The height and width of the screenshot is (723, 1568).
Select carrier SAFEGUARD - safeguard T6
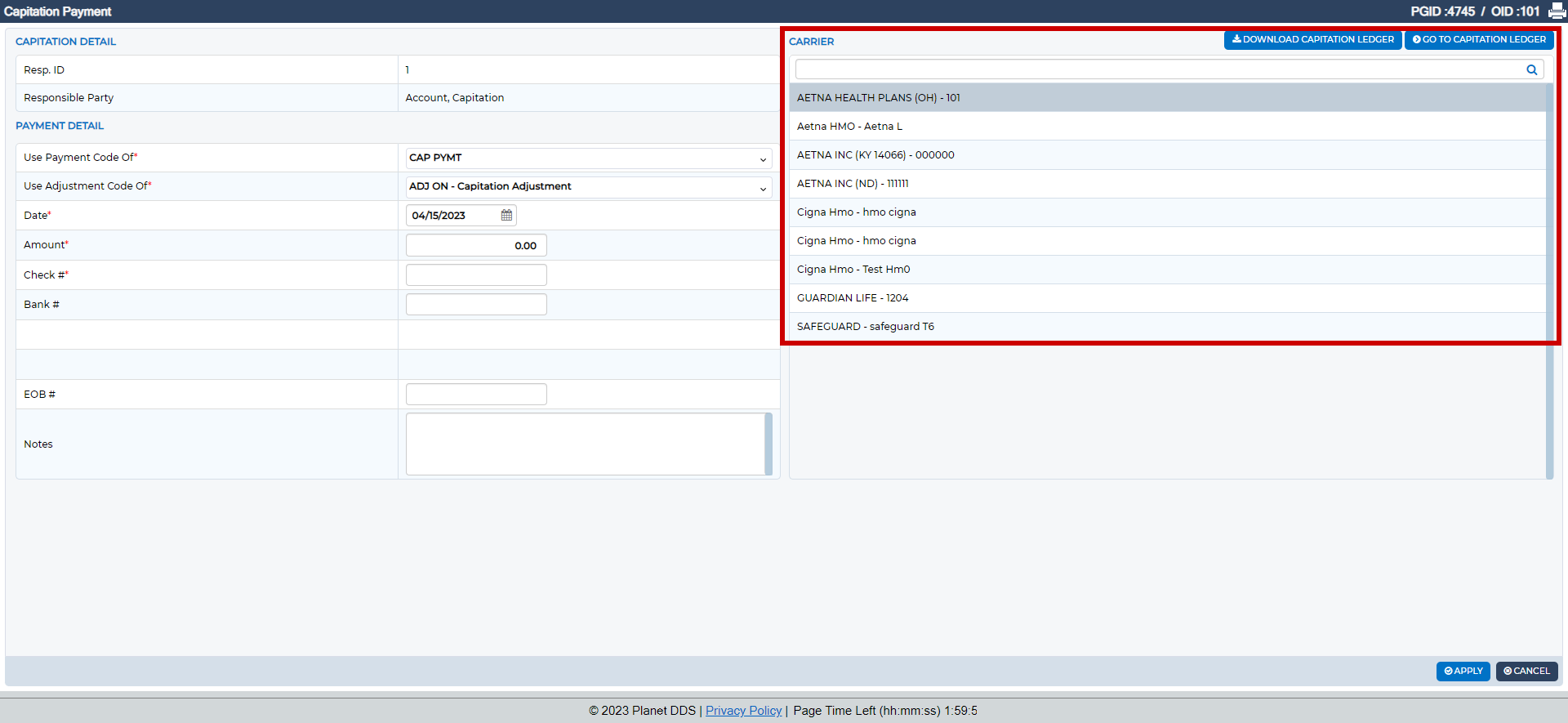click(x=1167, y=326)
